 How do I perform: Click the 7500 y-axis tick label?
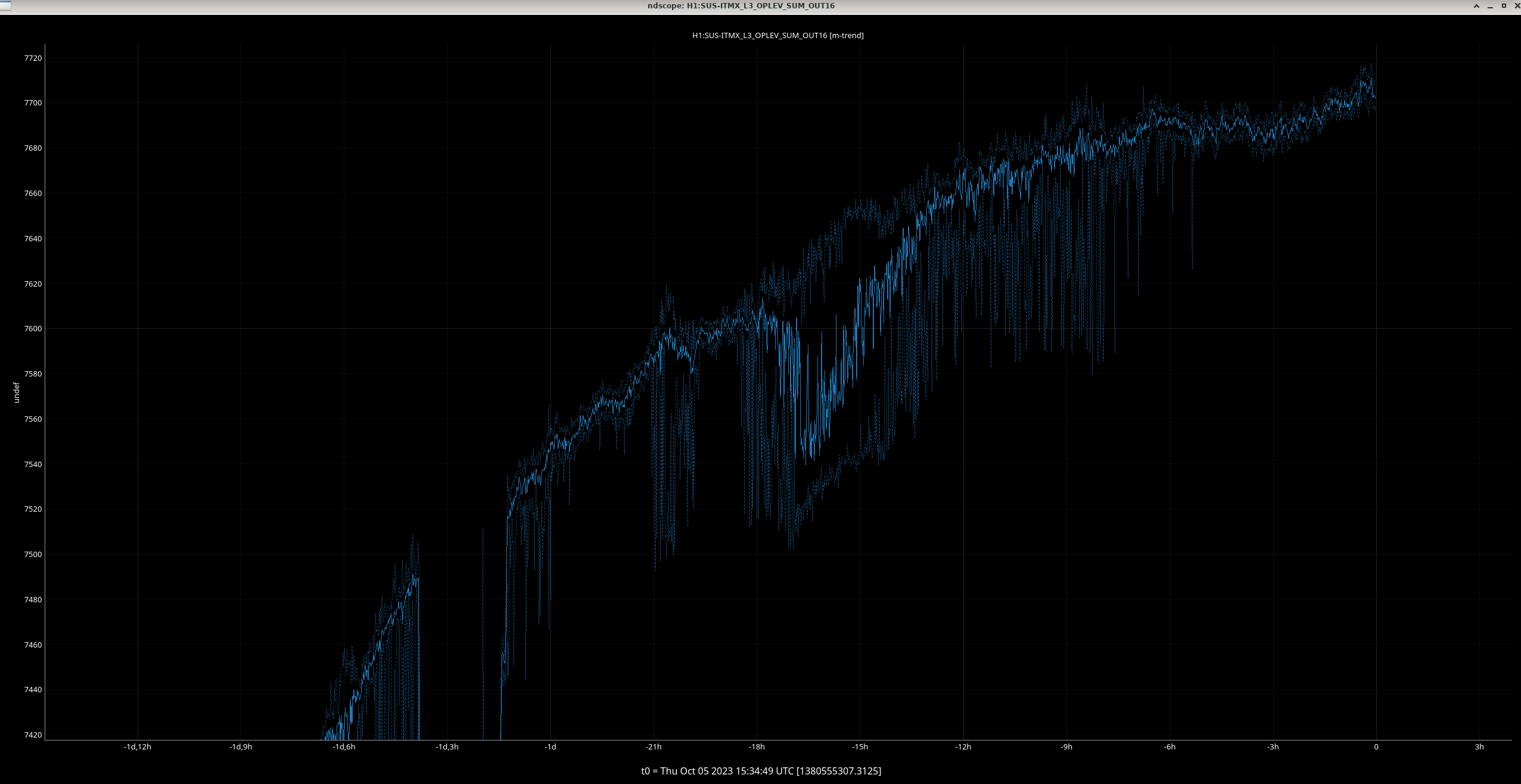pyautogui.click(x=33, y=555)
